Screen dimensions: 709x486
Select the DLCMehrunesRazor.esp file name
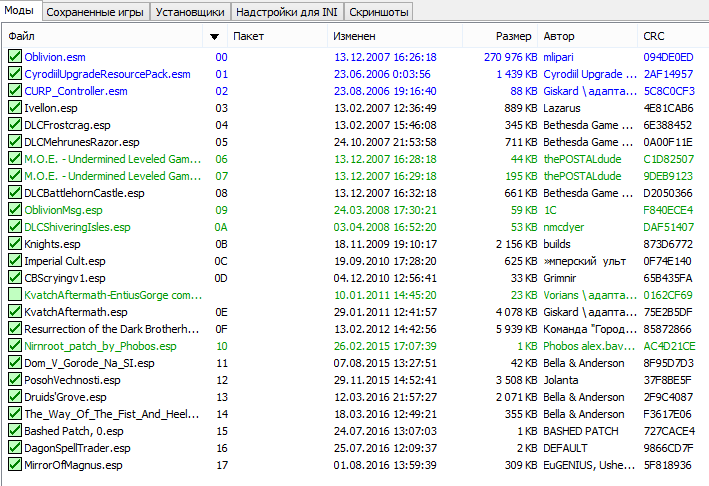click(82, 142)
